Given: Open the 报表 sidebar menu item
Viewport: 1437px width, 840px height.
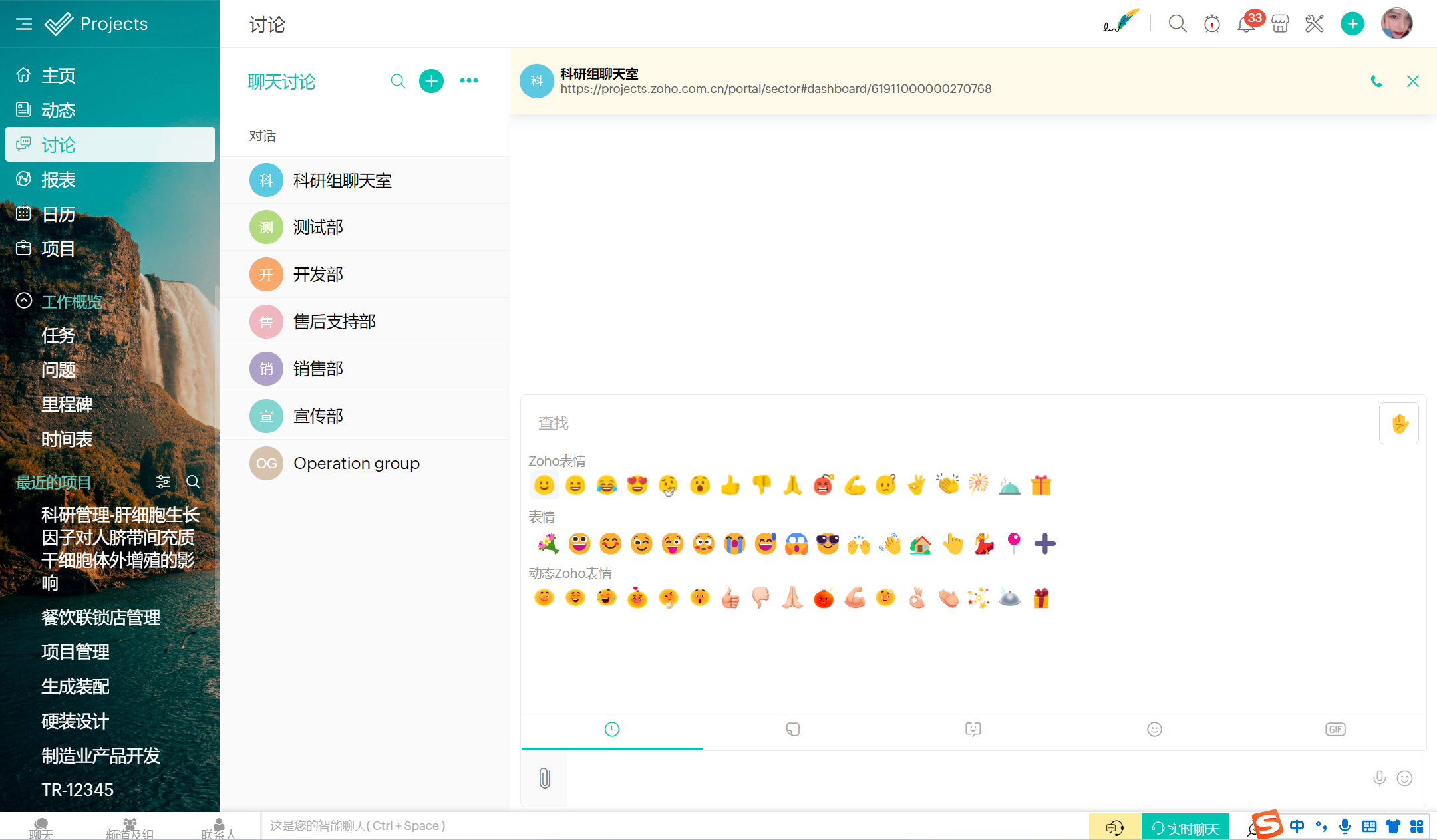Looking at the screenshot, I should [x=59, y=180].
